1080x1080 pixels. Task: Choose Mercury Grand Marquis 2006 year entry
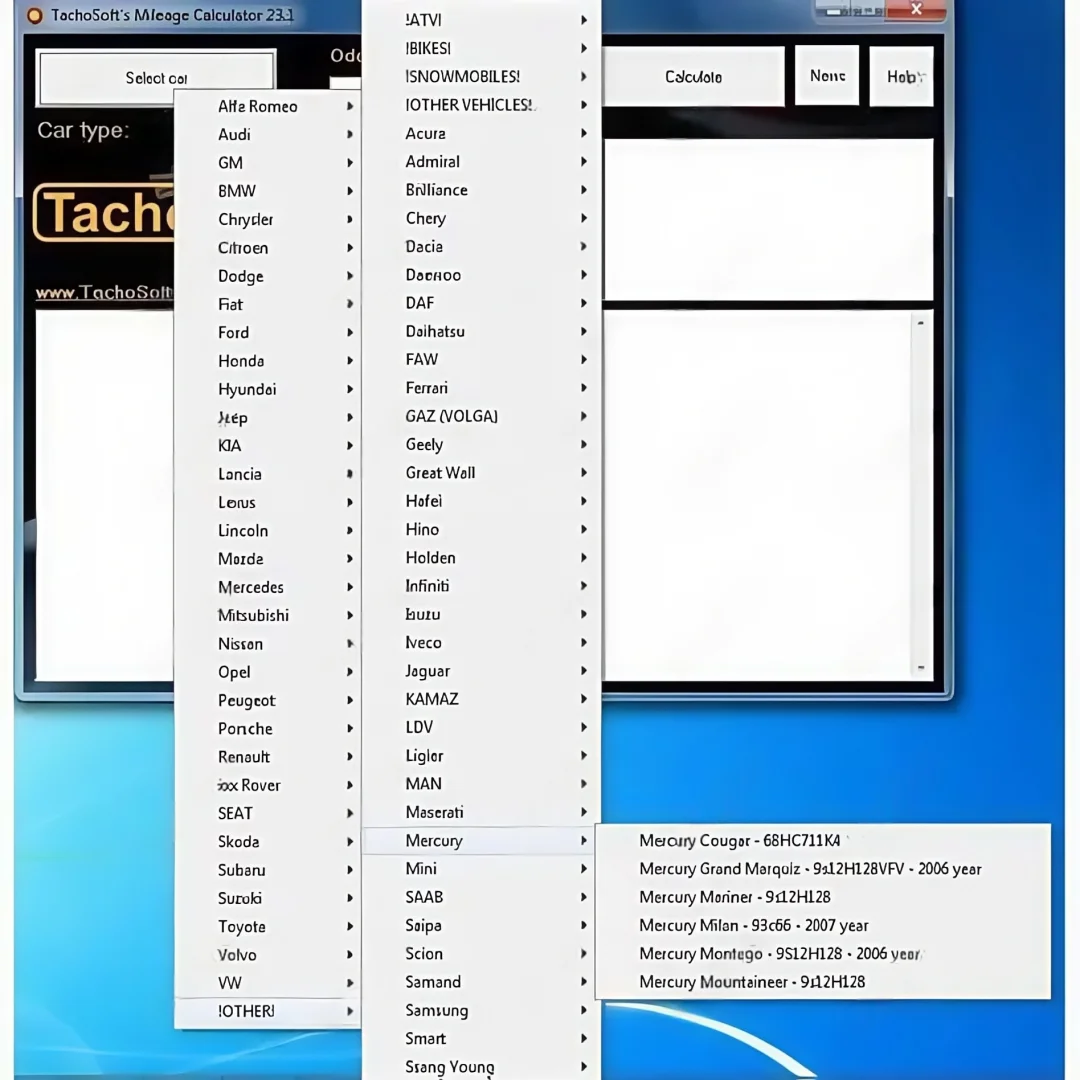(x=822, y=869)
